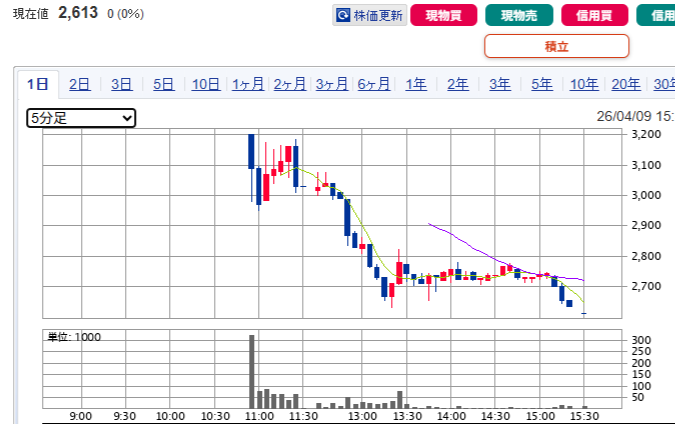Switch to the 1ヶ月 tab
This screenshot has width=675, height=424.
pyautogui.click(x=248, y=84)
